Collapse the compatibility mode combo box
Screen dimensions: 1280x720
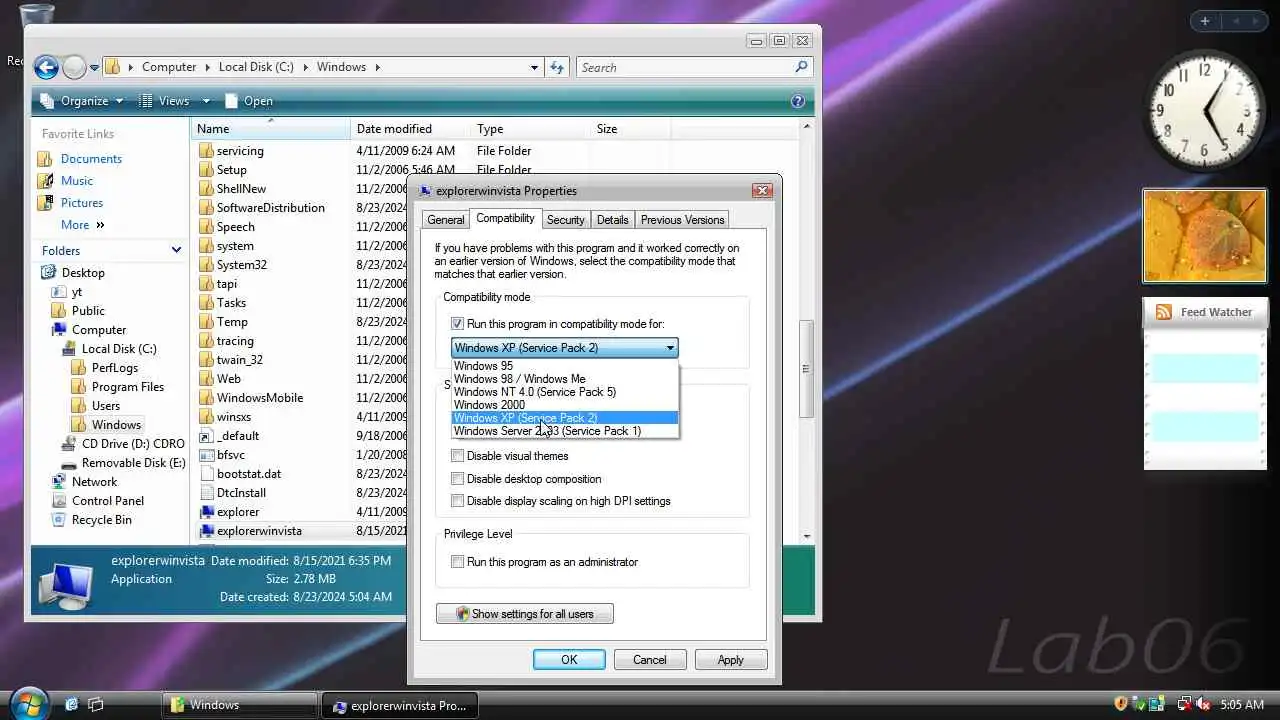(670, 348)
